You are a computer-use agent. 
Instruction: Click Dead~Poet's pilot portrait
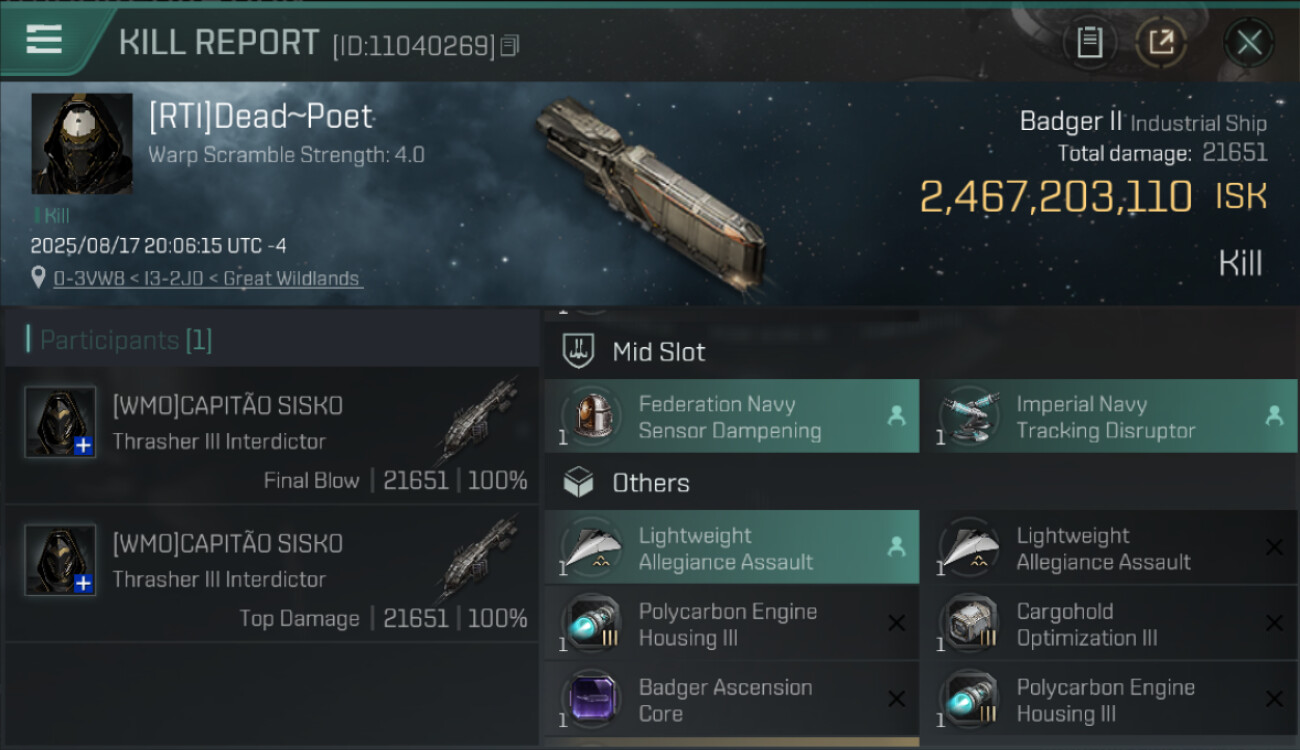pyautogui.click(x=82, y=144)
